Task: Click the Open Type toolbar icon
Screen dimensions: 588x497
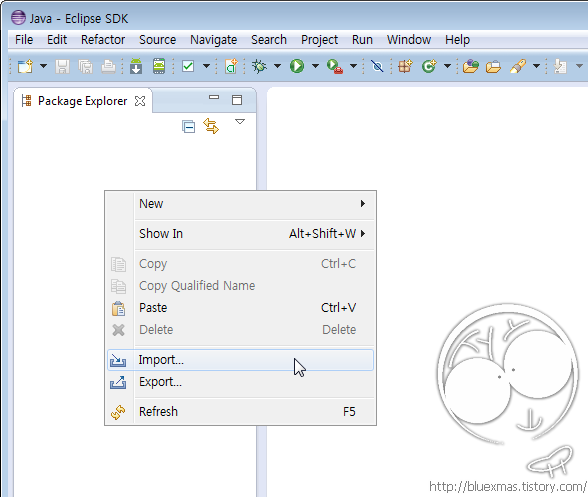Action: 471,66
